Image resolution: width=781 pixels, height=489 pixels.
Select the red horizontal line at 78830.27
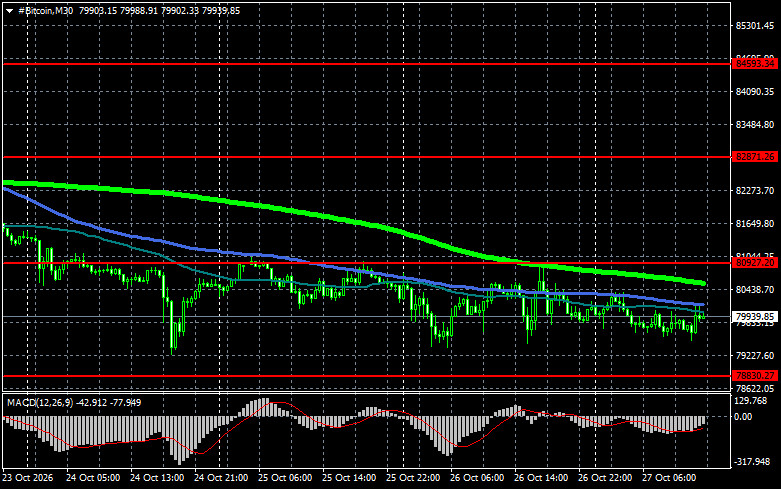pos(367,376)
